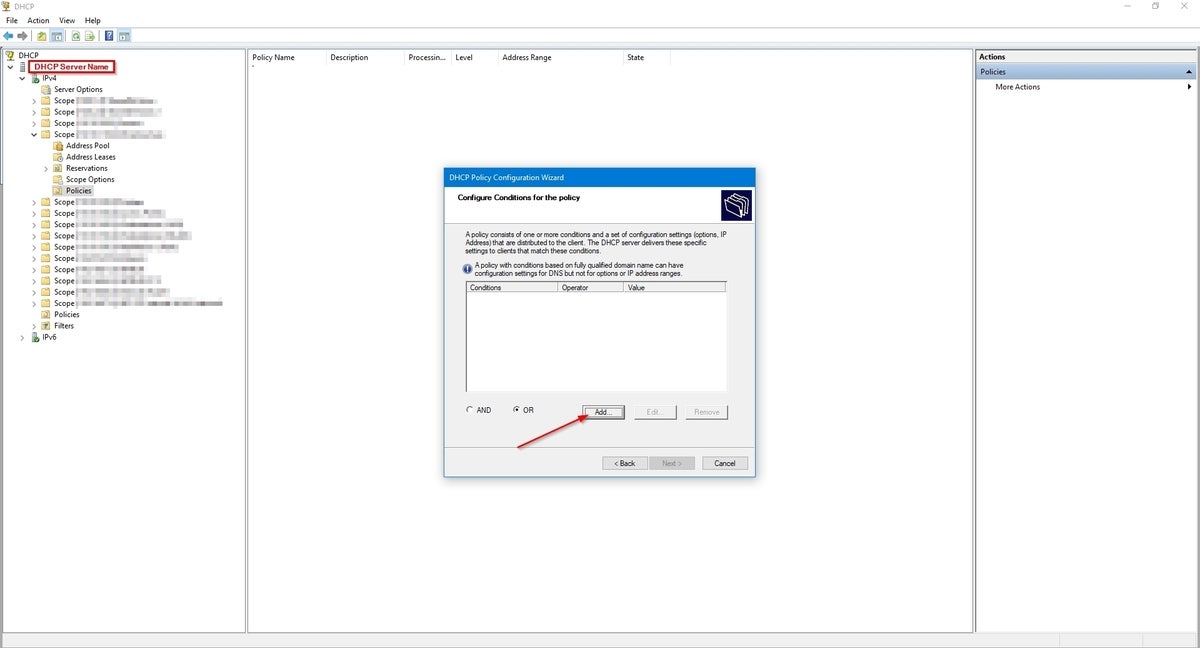Image resolution: width=1200 pixels, height=648 pixels.
Task: Expand the IPv6 node in the tree
Action: 22,337
